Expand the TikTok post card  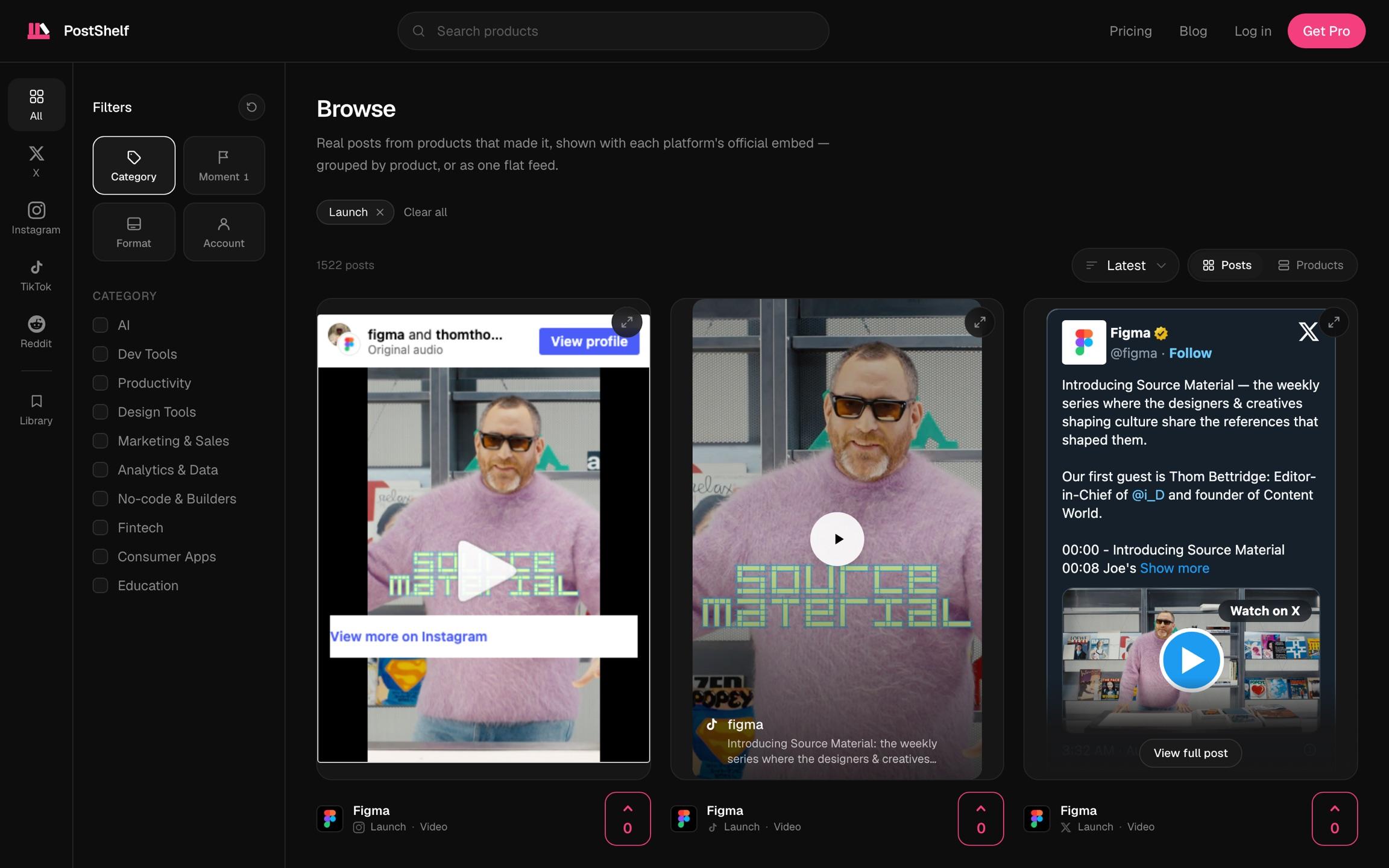point(980,322)
